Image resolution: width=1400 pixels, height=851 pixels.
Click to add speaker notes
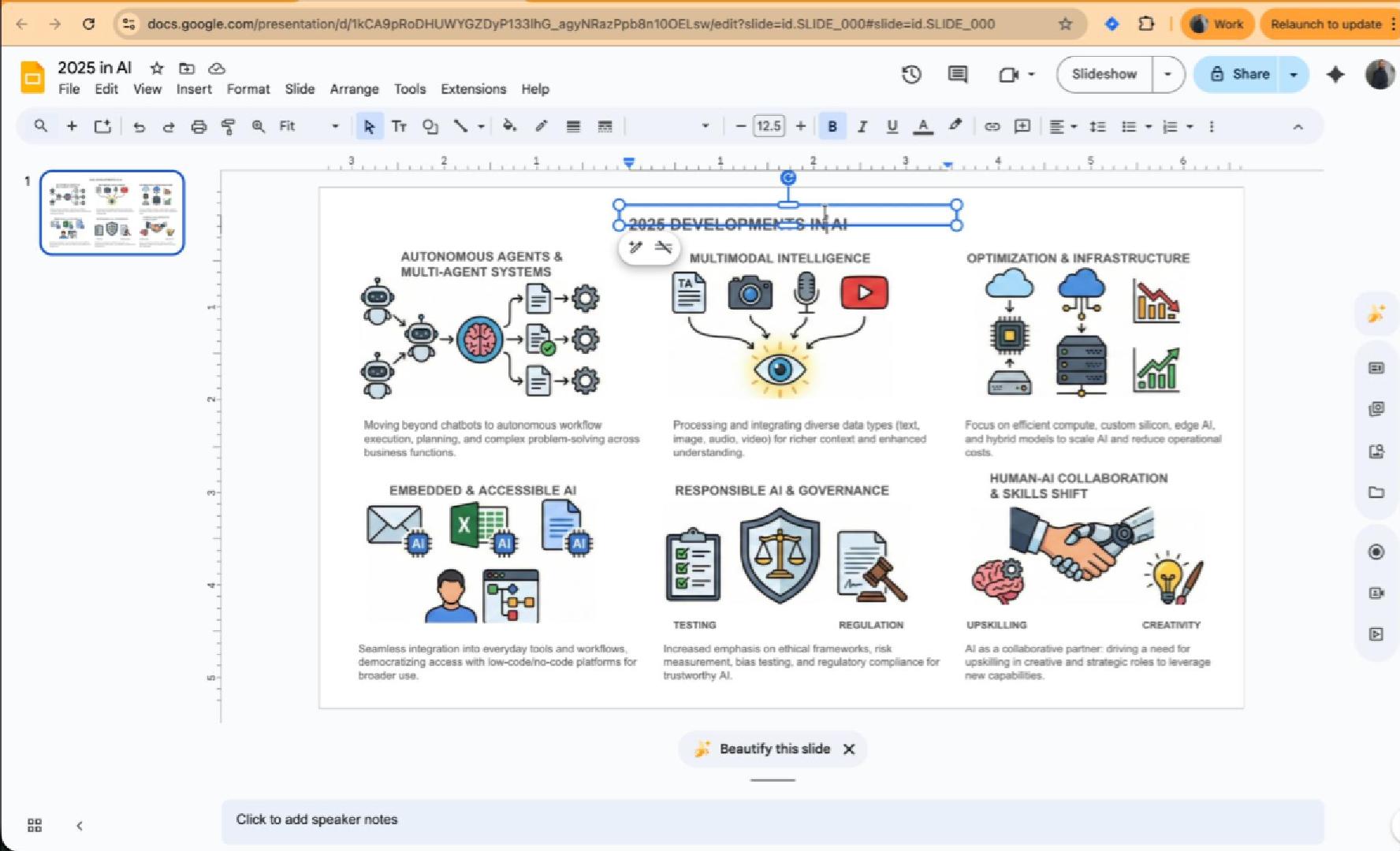[773, 821]
